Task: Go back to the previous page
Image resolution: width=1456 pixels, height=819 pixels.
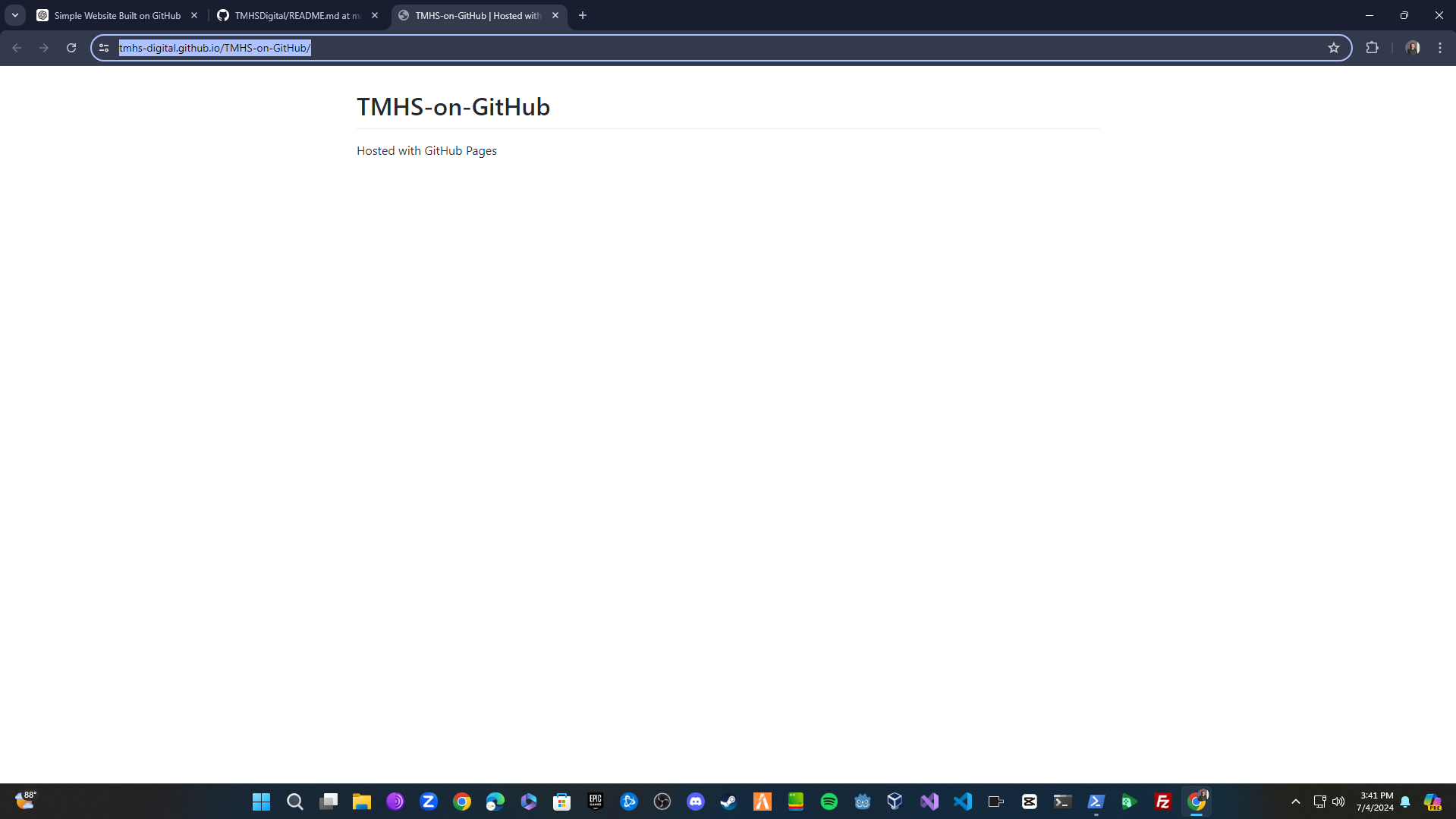Action: [17, 48]
